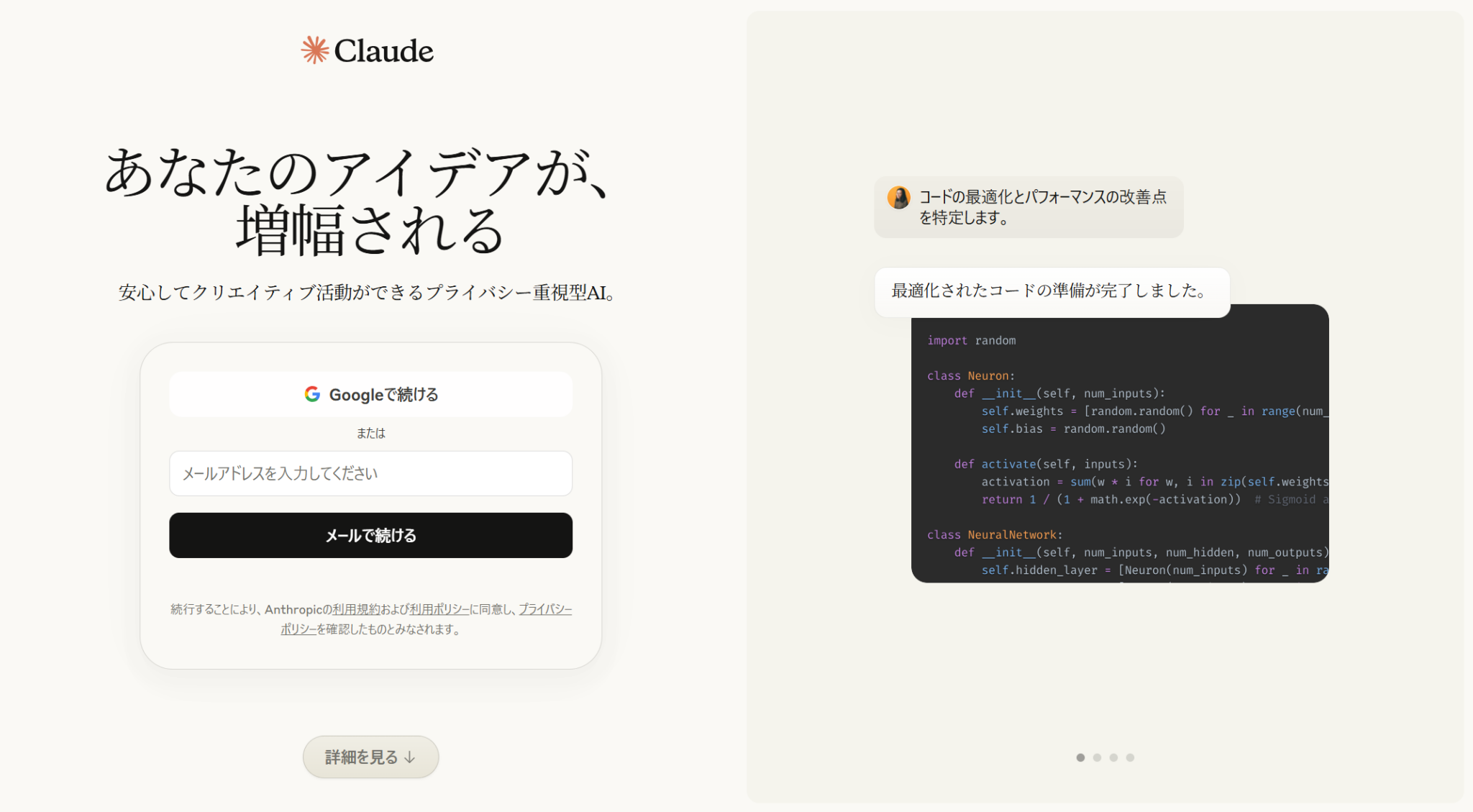Click the Claude wordmark text logo

tap(385, 50)
